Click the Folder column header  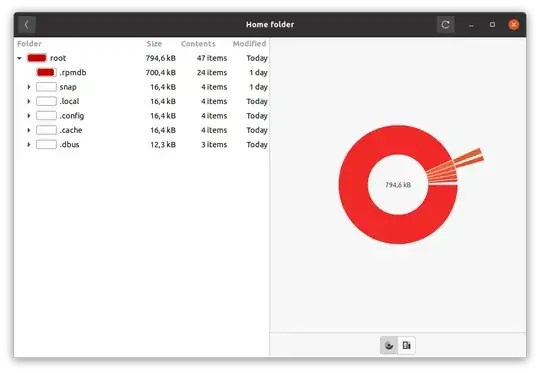click(x=29, y=44)
